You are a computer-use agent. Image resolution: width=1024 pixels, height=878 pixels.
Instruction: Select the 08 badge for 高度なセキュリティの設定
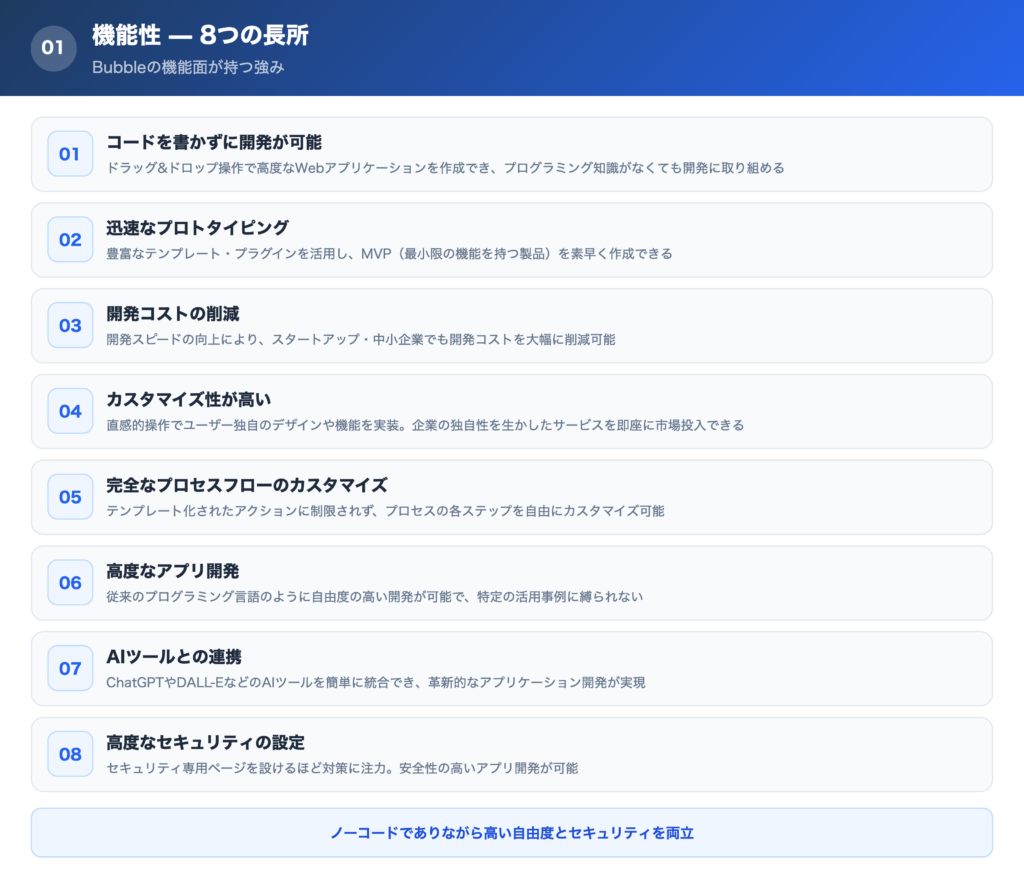point(69,754)
